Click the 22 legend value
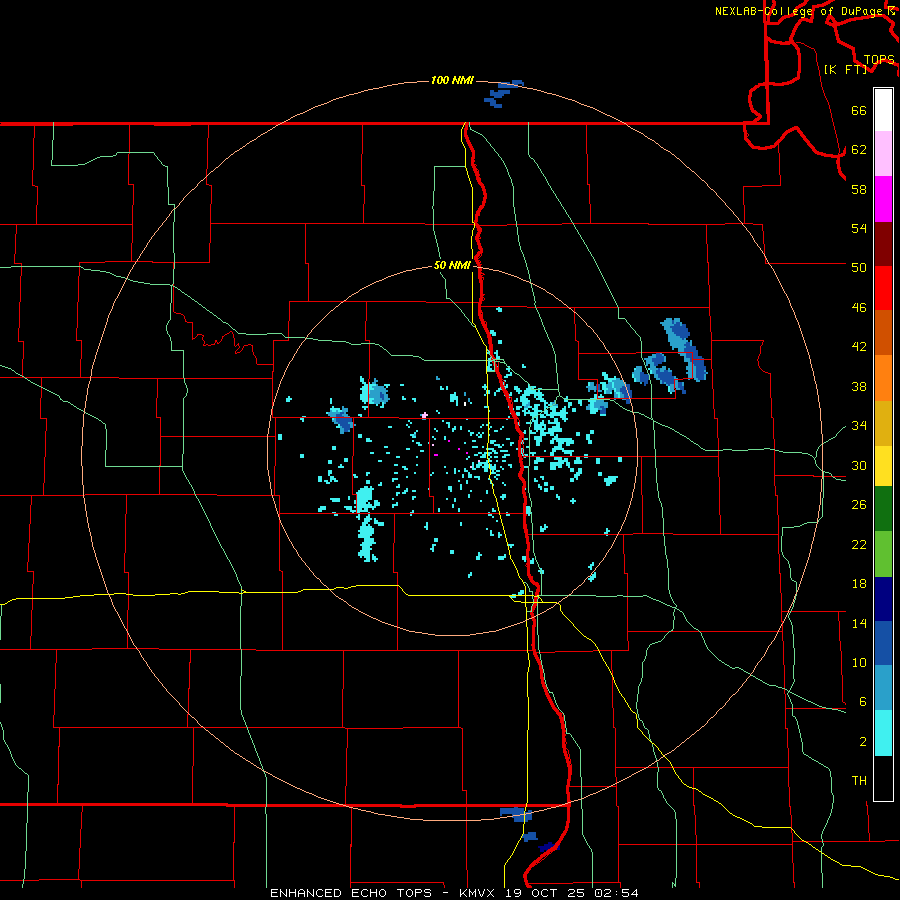The height and width of the screenshot is (900, 900). [859, 544]
